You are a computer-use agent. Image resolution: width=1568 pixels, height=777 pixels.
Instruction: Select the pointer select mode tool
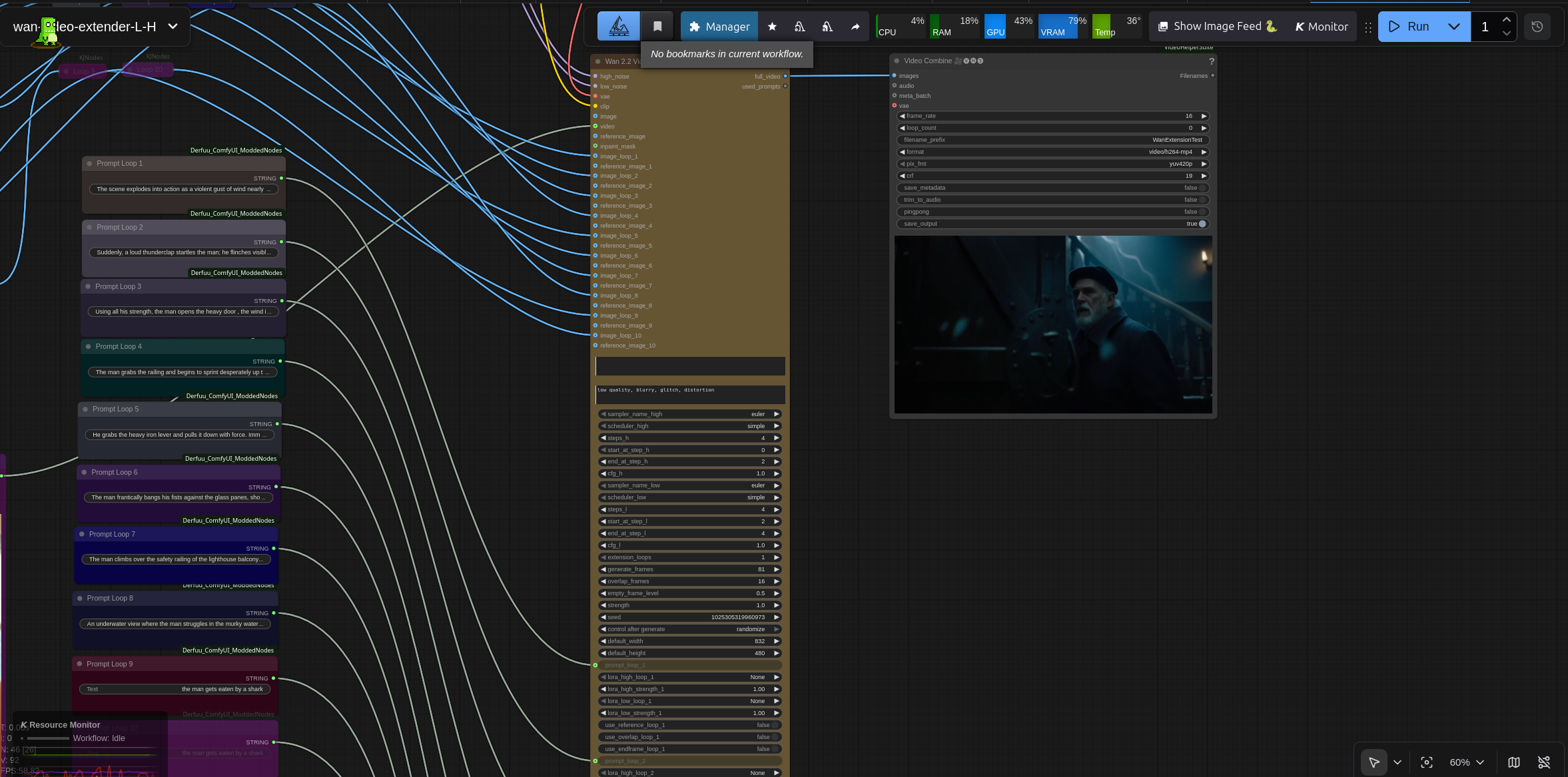[1373, 762]
